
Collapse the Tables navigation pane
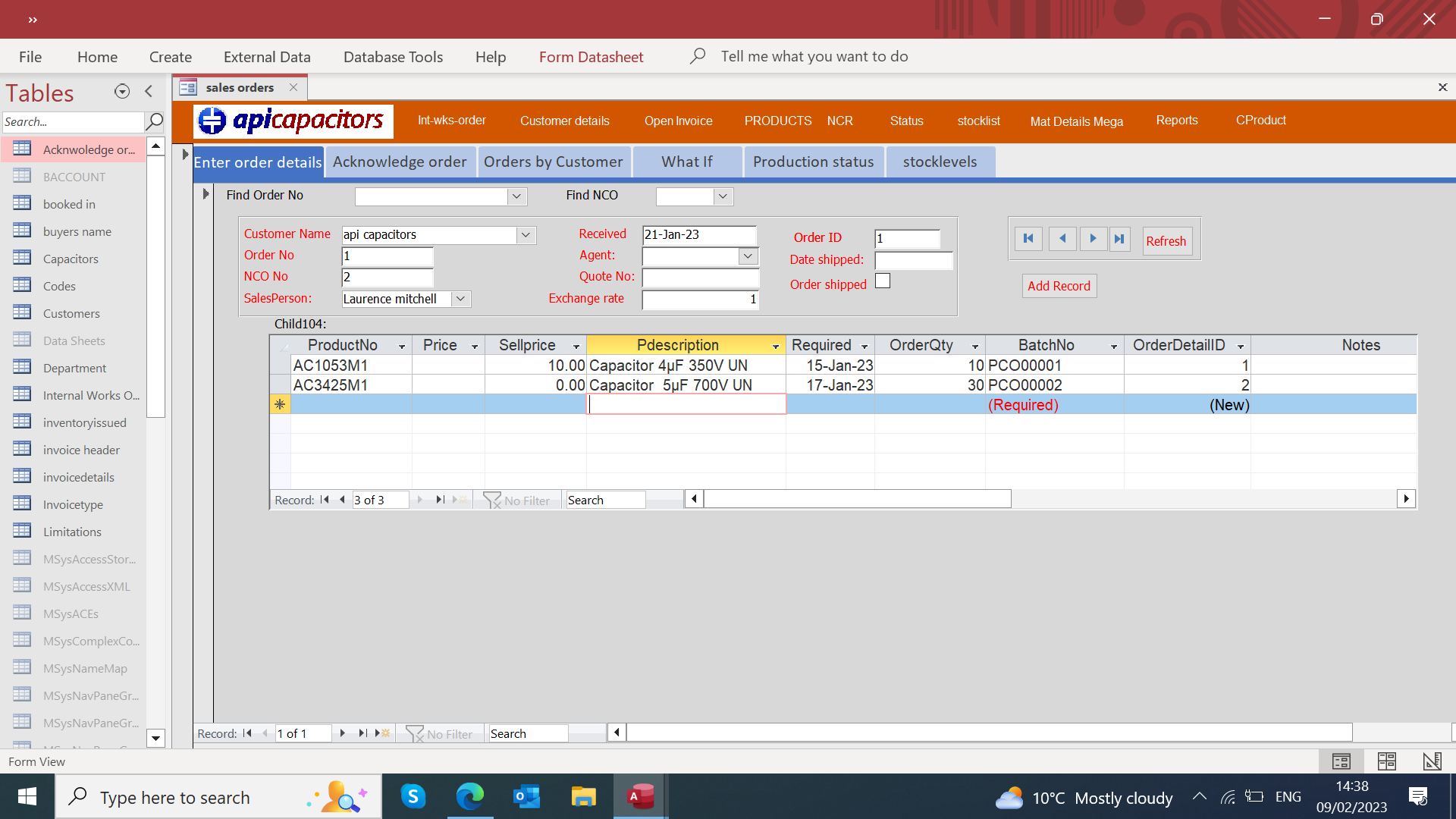[149, 92]
